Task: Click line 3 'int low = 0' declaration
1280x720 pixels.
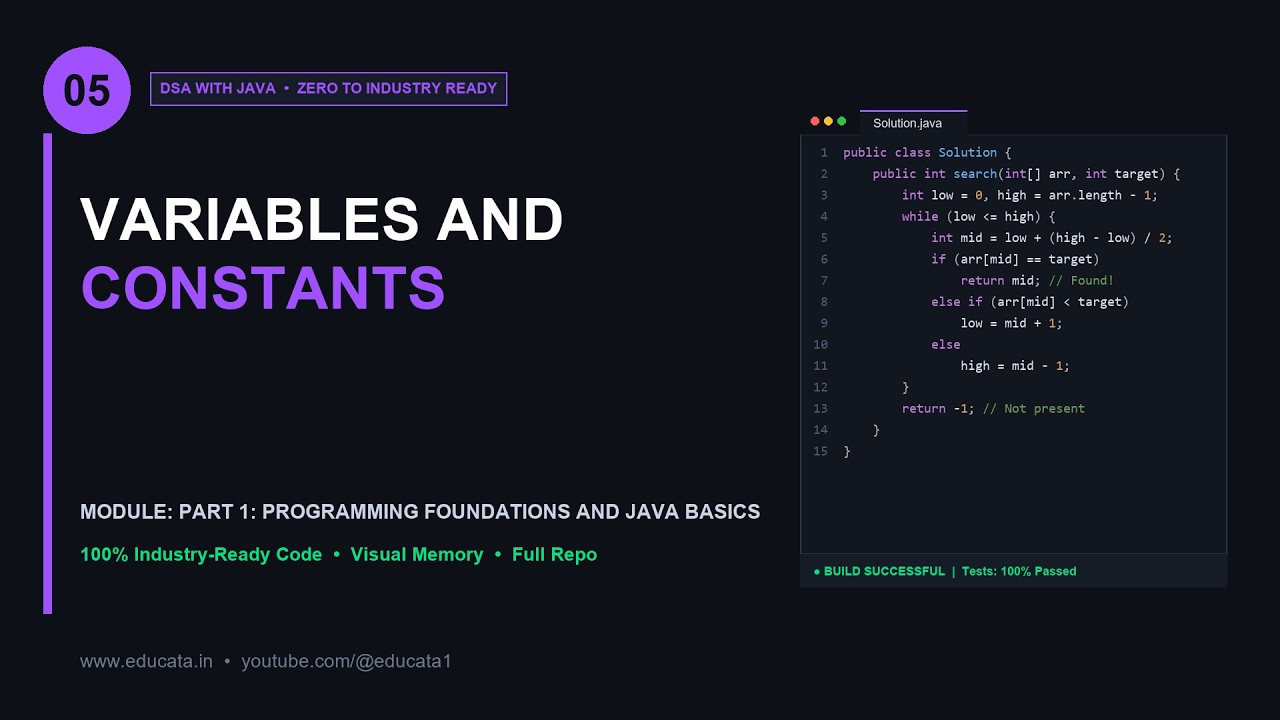Action: pos(1029,195)
